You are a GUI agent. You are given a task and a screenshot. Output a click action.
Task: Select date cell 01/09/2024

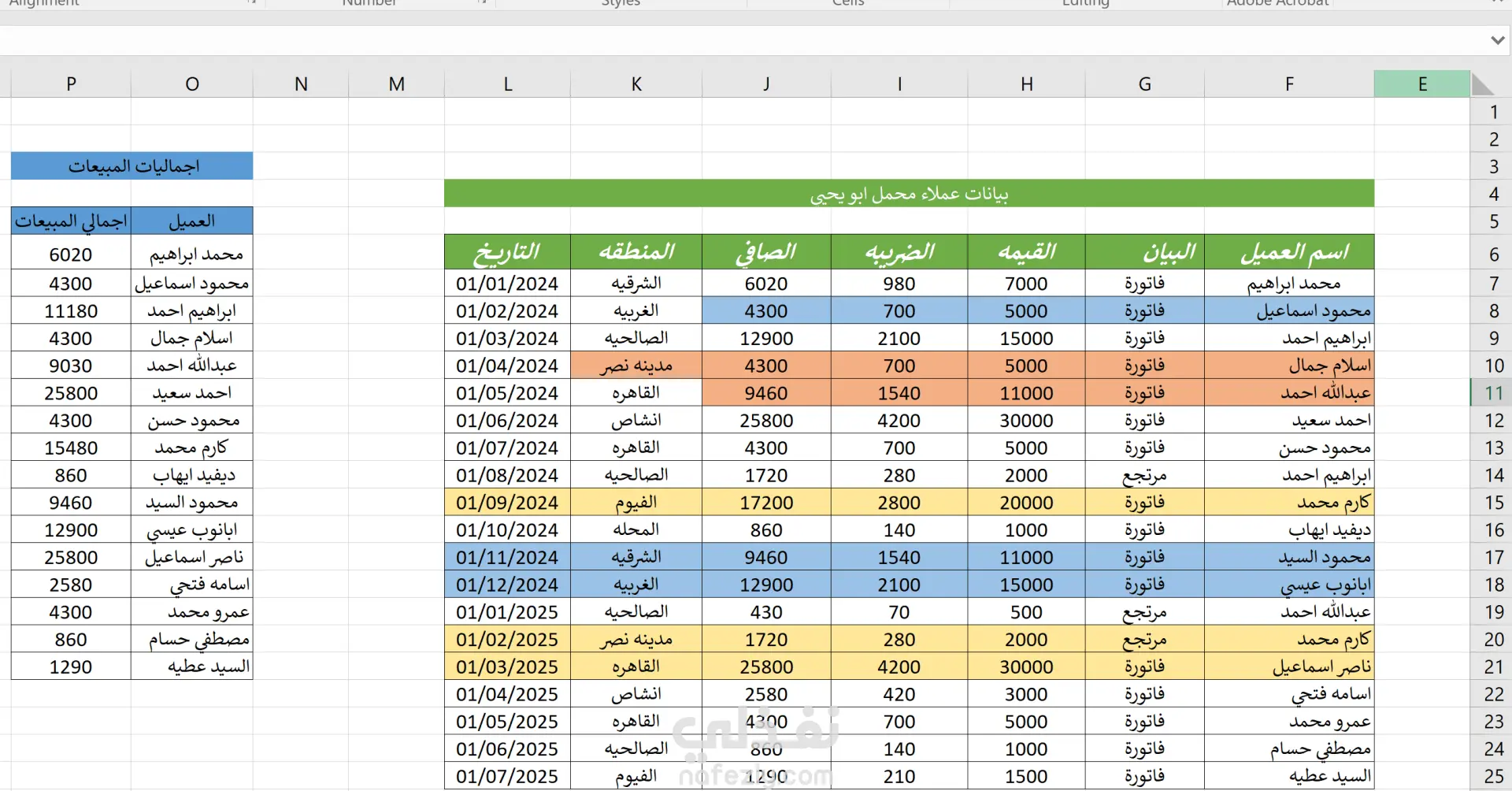click(x=508, y=503)
